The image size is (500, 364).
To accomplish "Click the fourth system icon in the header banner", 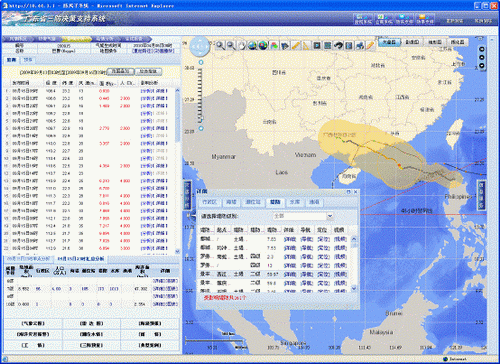I will point(424,19).
